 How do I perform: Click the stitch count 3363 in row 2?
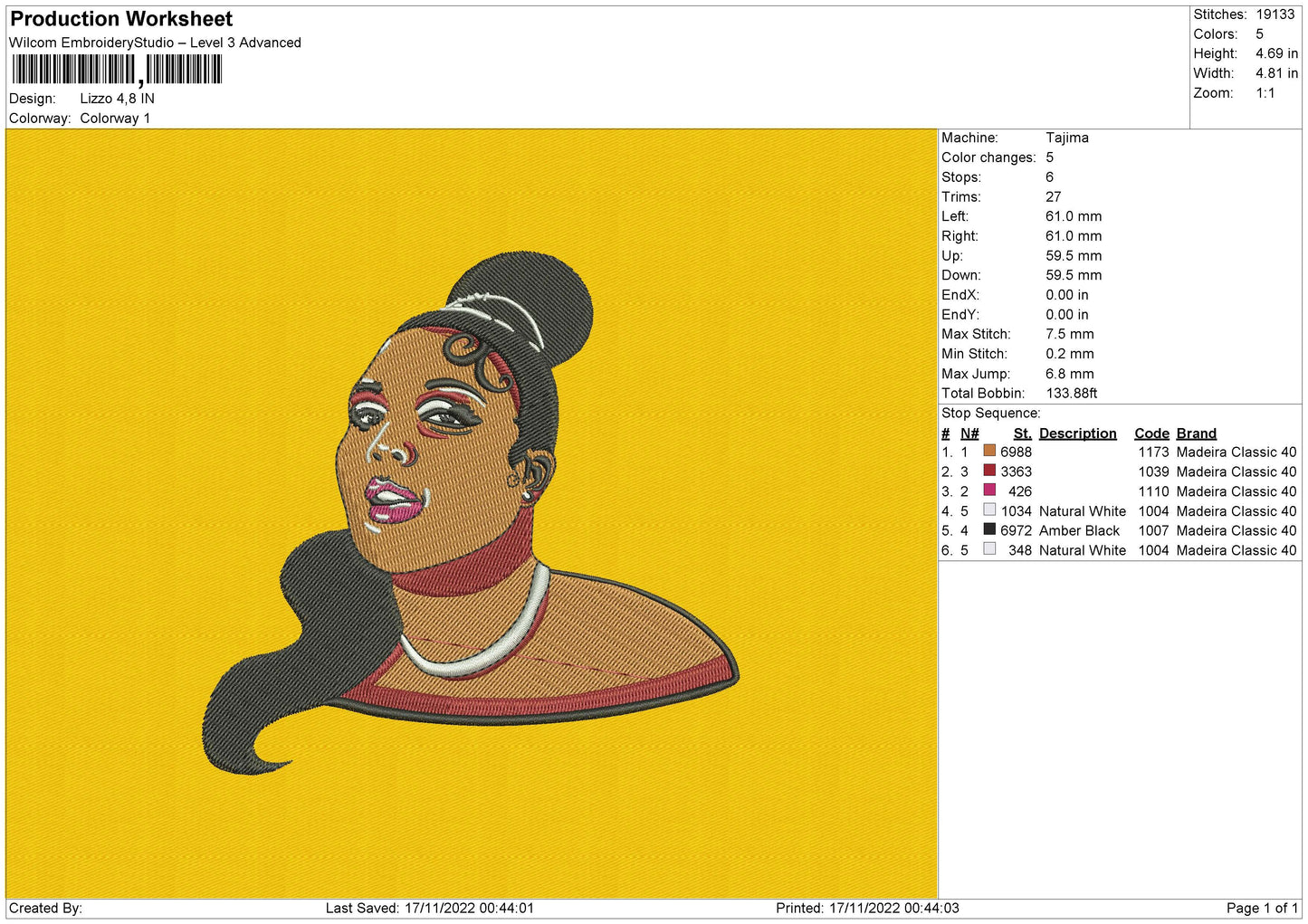[x=1016, y=472]
